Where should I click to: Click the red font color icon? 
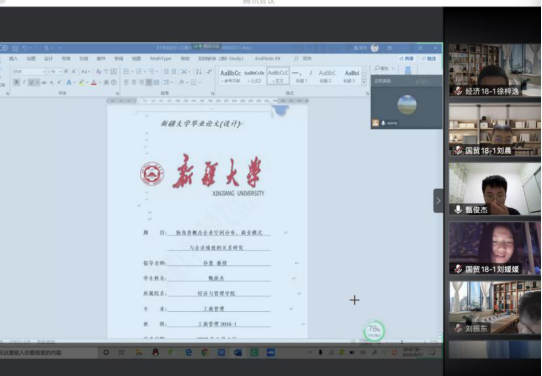pos(94,82)
